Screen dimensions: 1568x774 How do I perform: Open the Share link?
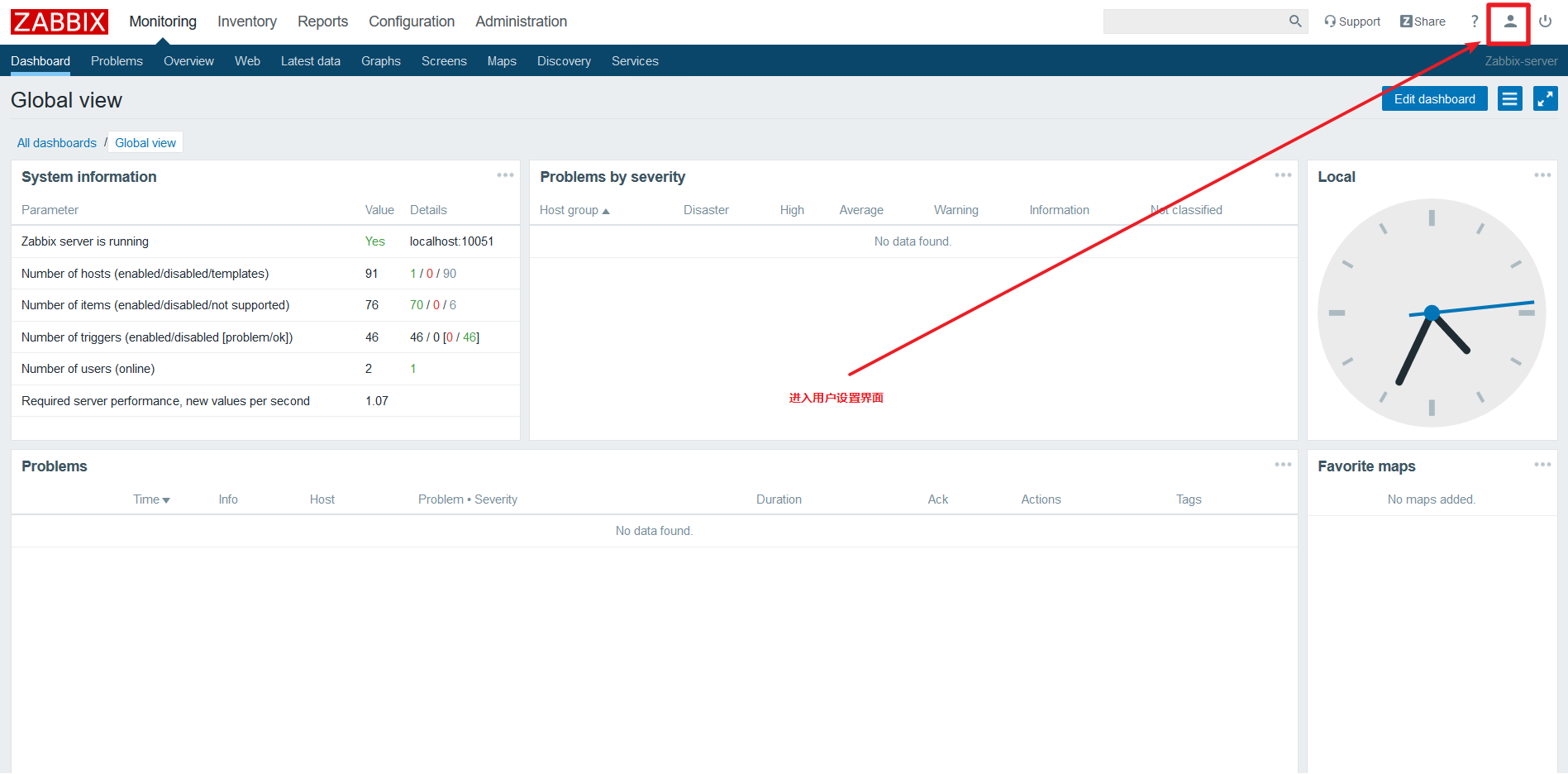click(1423, 21)
